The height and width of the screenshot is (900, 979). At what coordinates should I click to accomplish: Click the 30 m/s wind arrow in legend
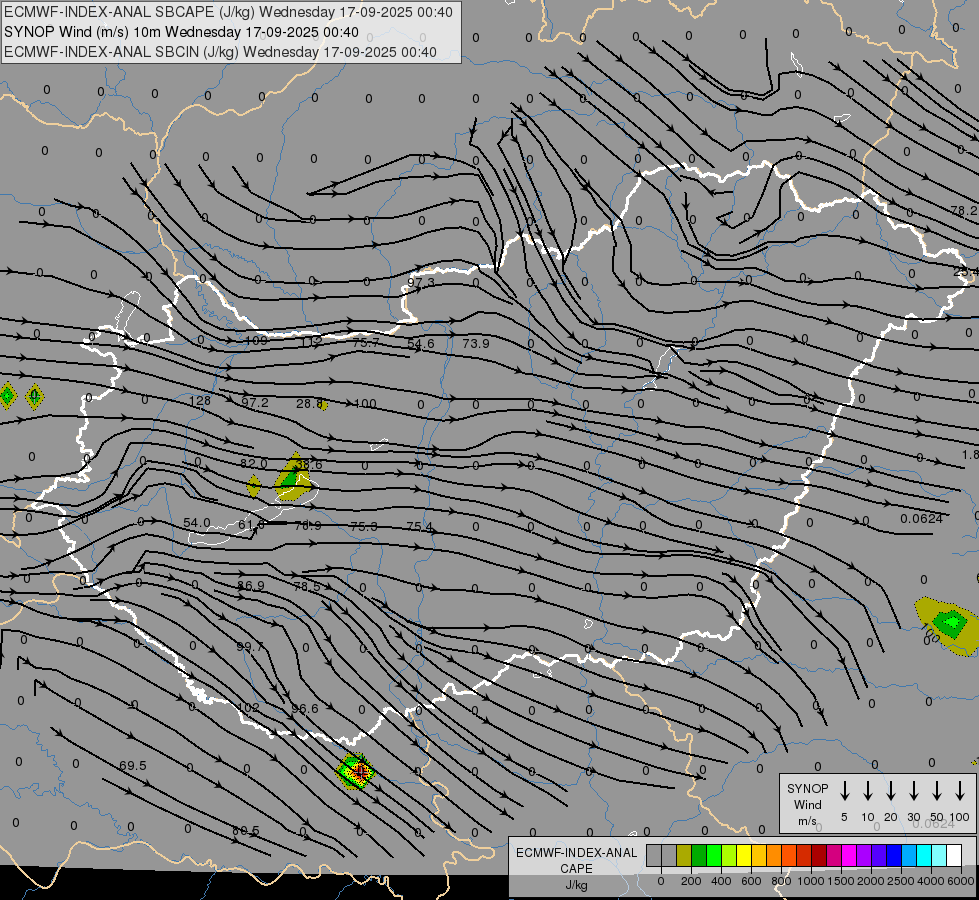tap(913, 791)
